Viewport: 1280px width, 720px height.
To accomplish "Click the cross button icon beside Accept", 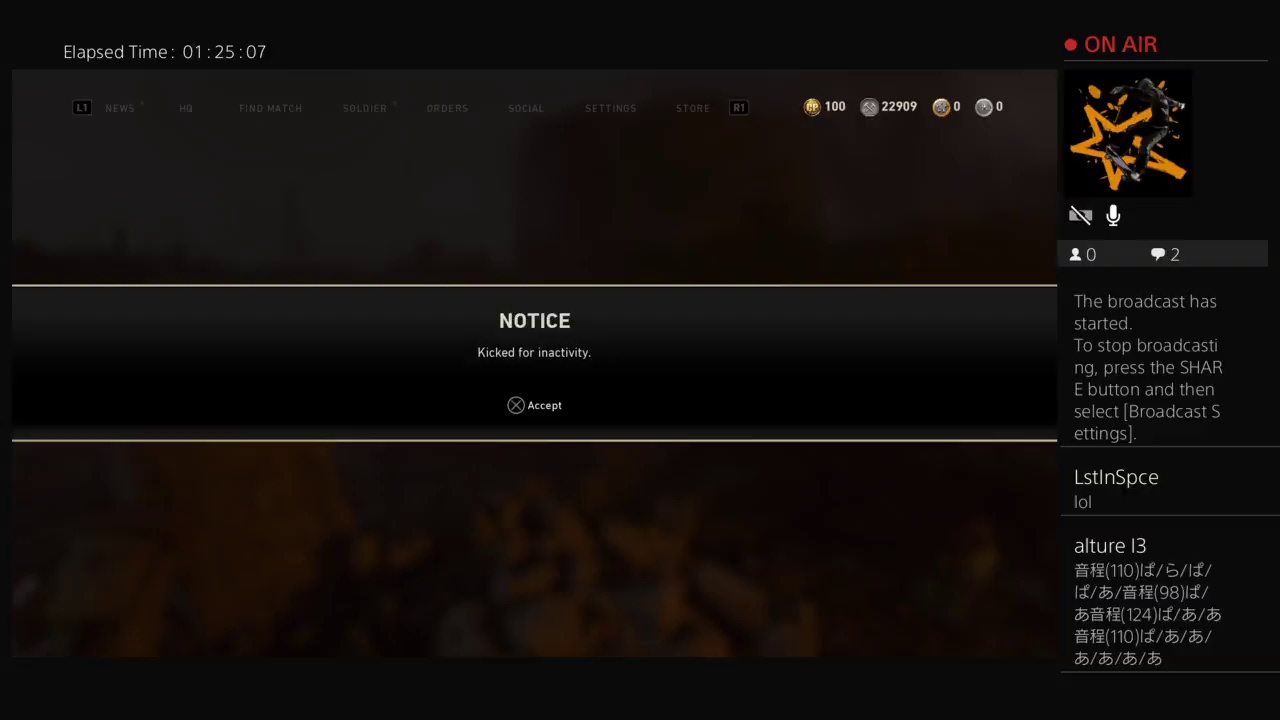I will (516, 405).
